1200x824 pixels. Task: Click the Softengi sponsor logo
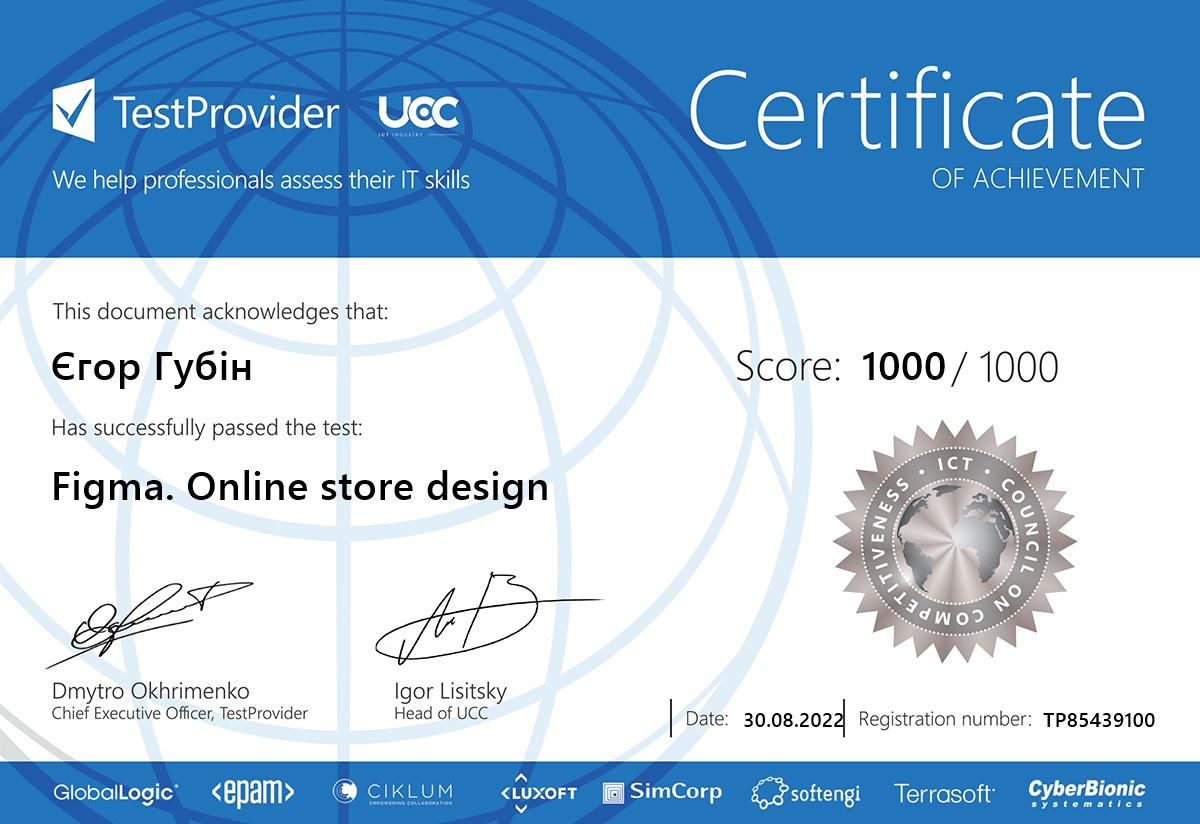(806, 793)
